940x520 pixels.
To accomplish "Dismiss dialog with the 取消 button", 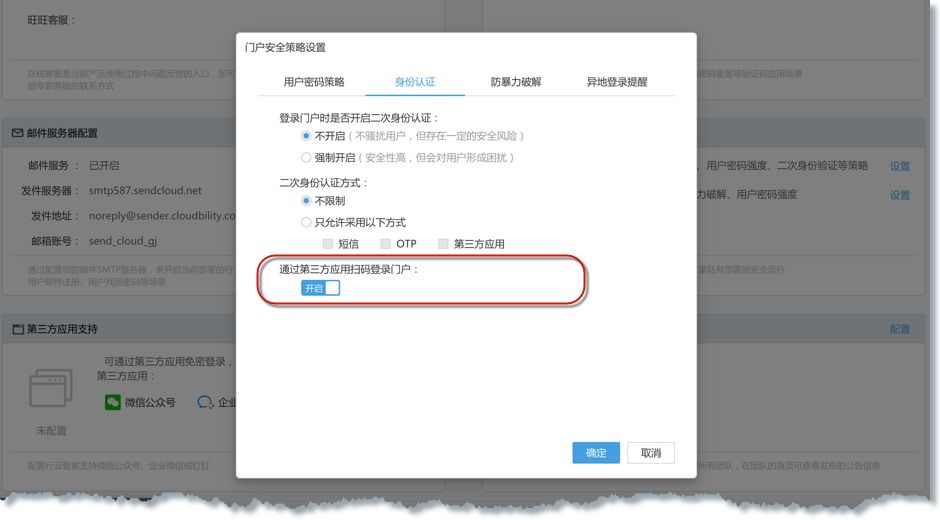I will point(651,453).
